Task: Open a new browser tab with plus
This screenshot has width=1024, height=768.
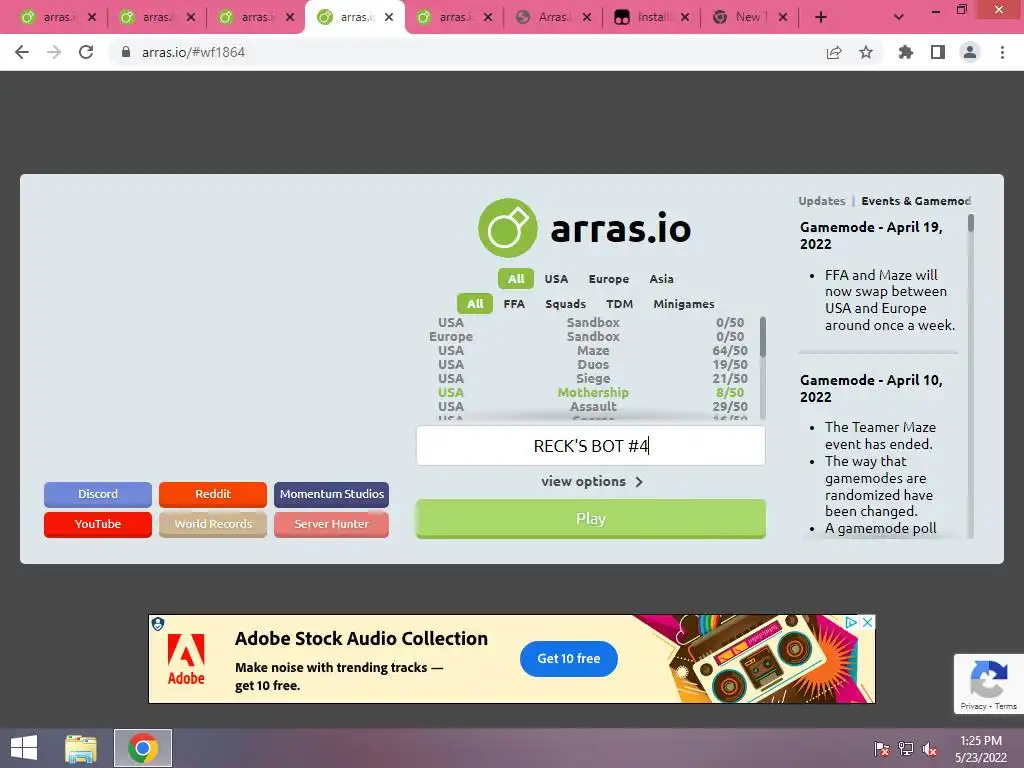Action: [821, 18]
